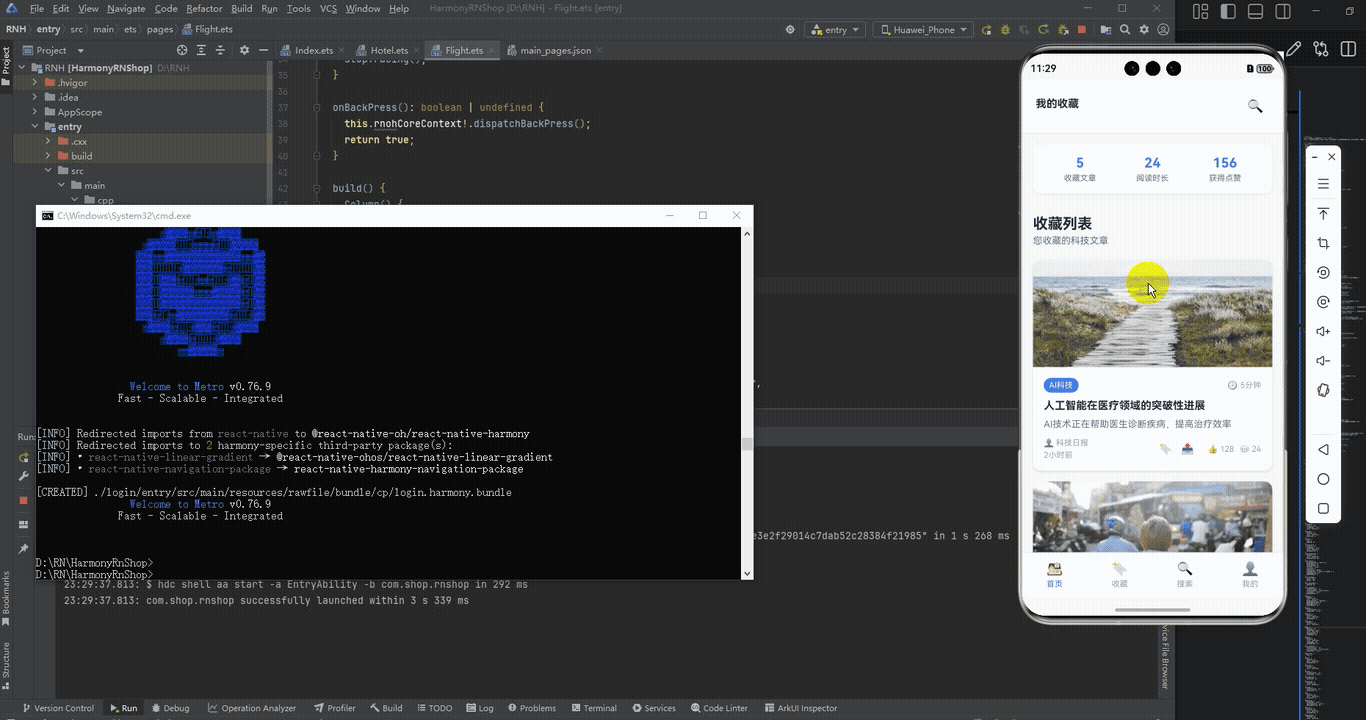
Task: Open the Operation Analyzer tool window
Action: 252,708
